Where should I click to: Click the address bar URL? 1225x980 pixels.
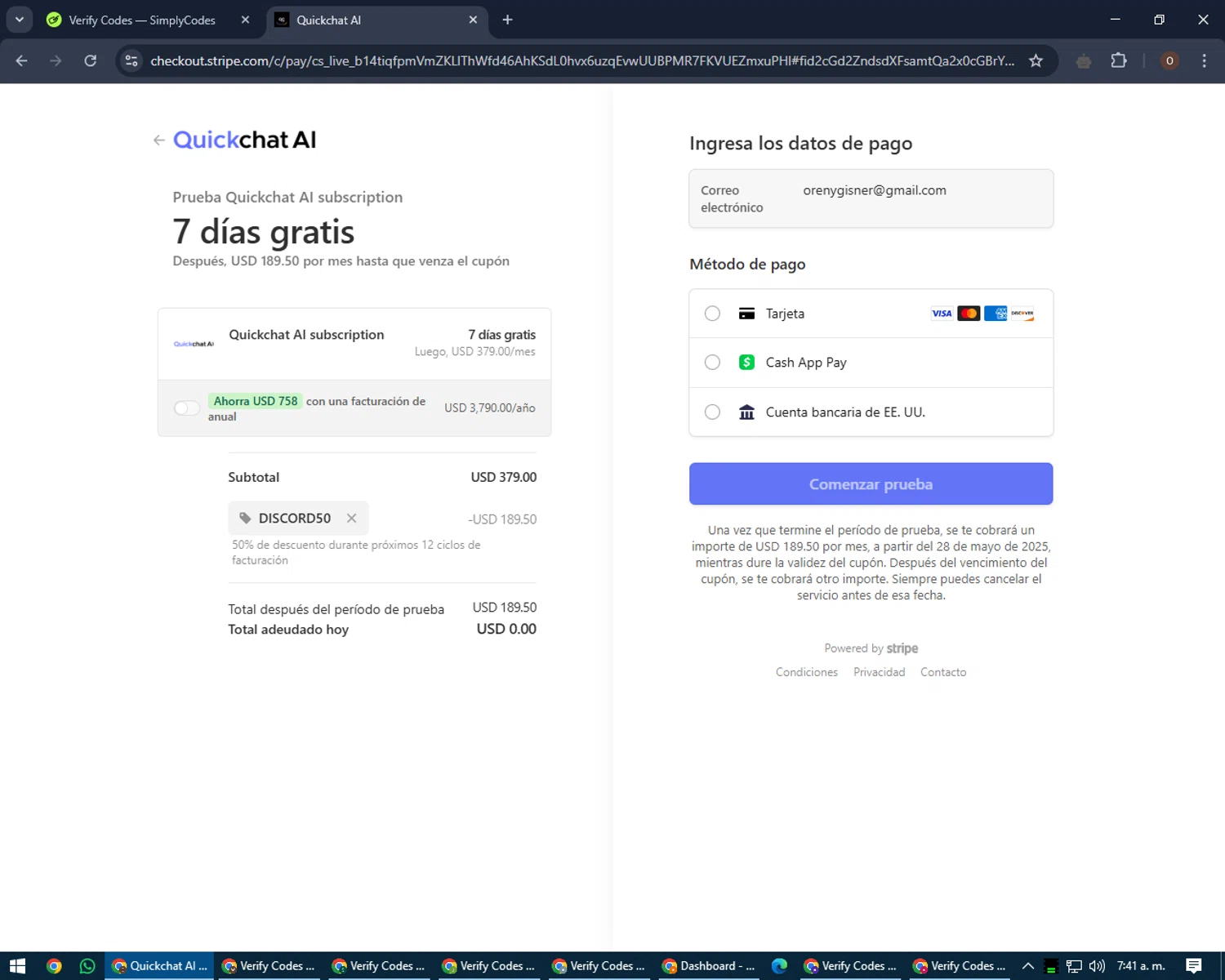click(x=582, y=61)
